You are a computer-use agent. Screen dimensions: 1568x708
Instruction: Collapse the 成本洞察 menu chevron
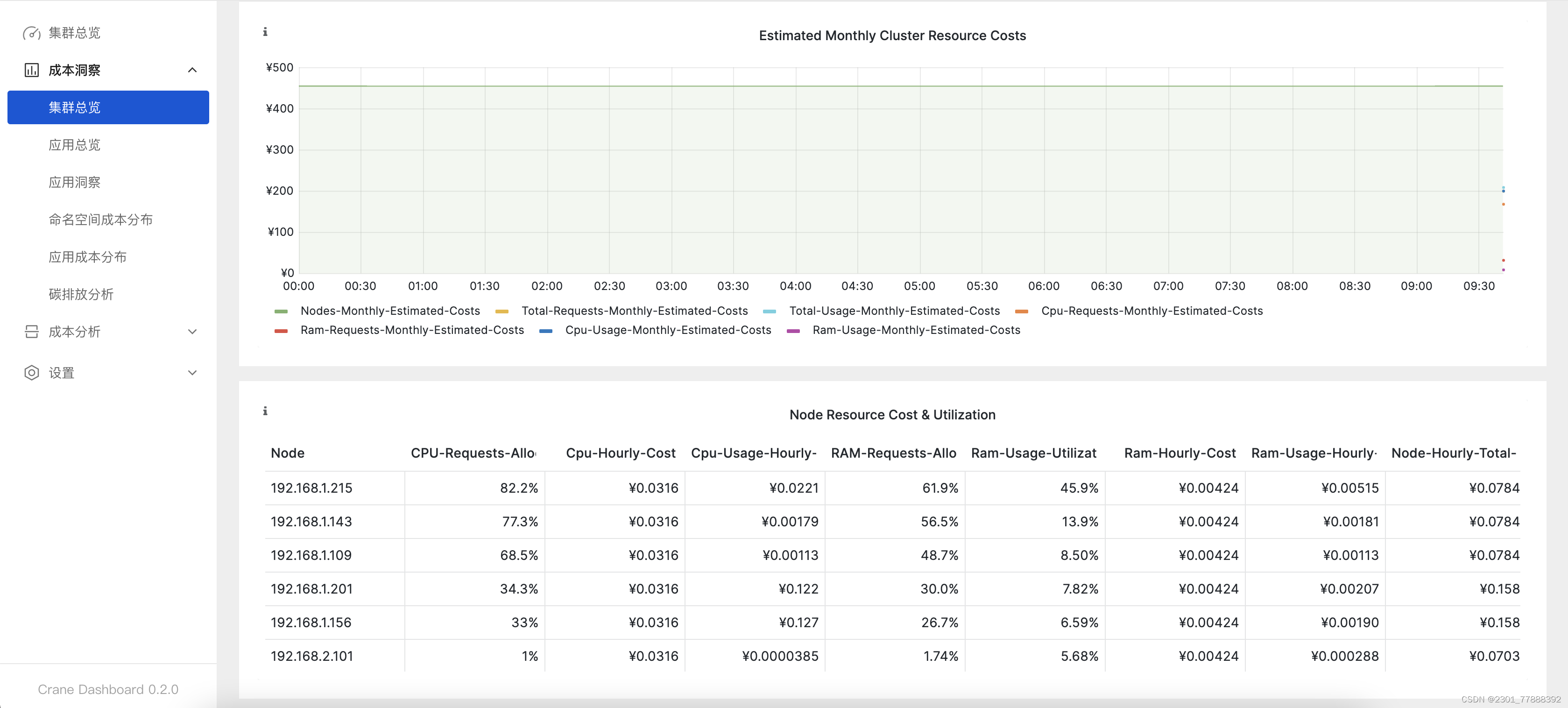192,70
